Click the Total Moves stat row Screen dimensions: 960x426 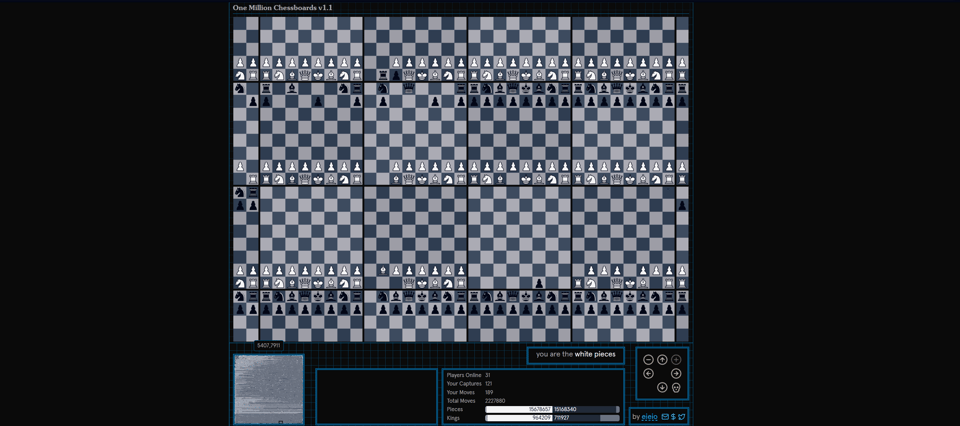tap(475, 401)
